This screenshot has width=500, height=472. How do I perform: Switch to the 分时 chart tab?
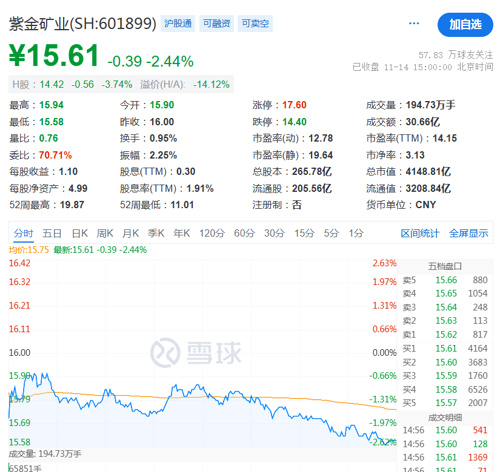click(23, 233)
